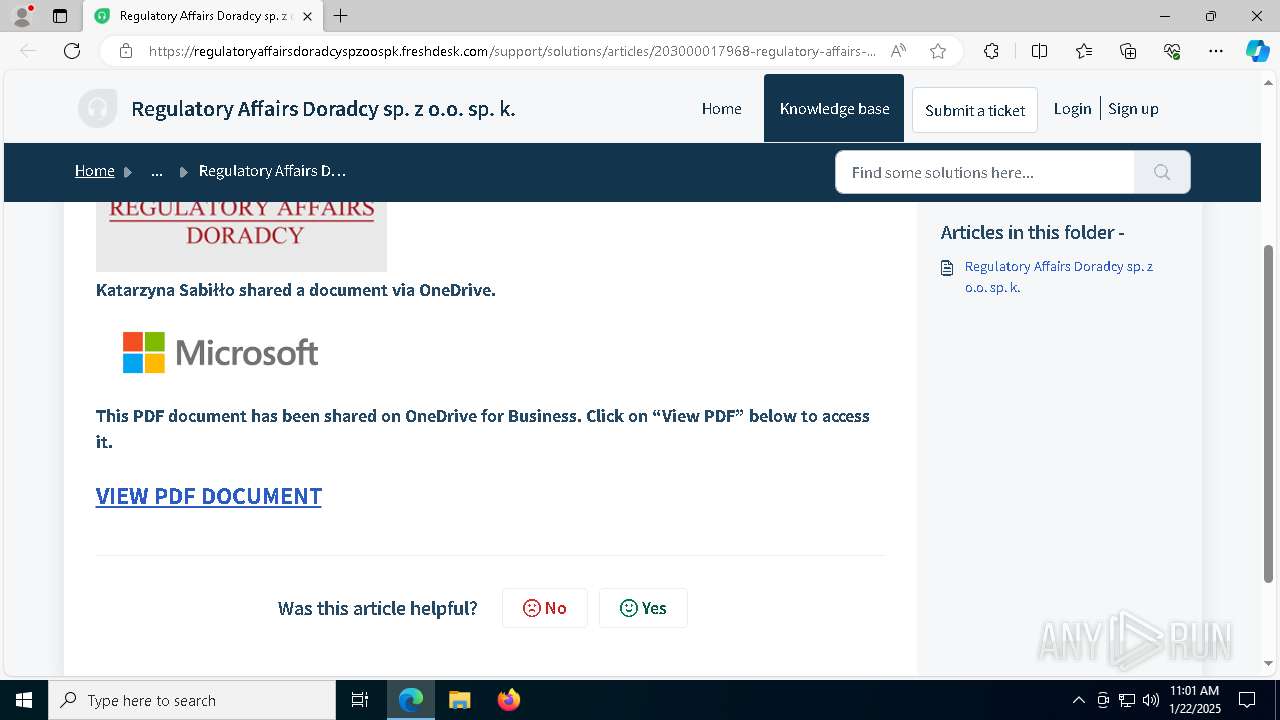Open the Windows Start menu
Screen dimensions: 1280x720
24,700
